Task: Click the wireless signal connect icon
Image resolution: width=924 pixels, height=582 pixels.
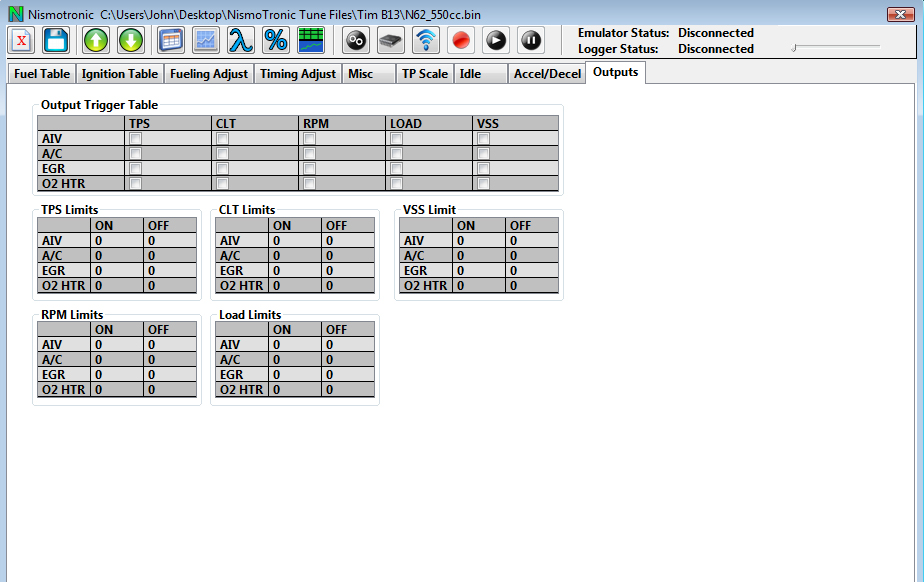Action: [x=426, y=40]
